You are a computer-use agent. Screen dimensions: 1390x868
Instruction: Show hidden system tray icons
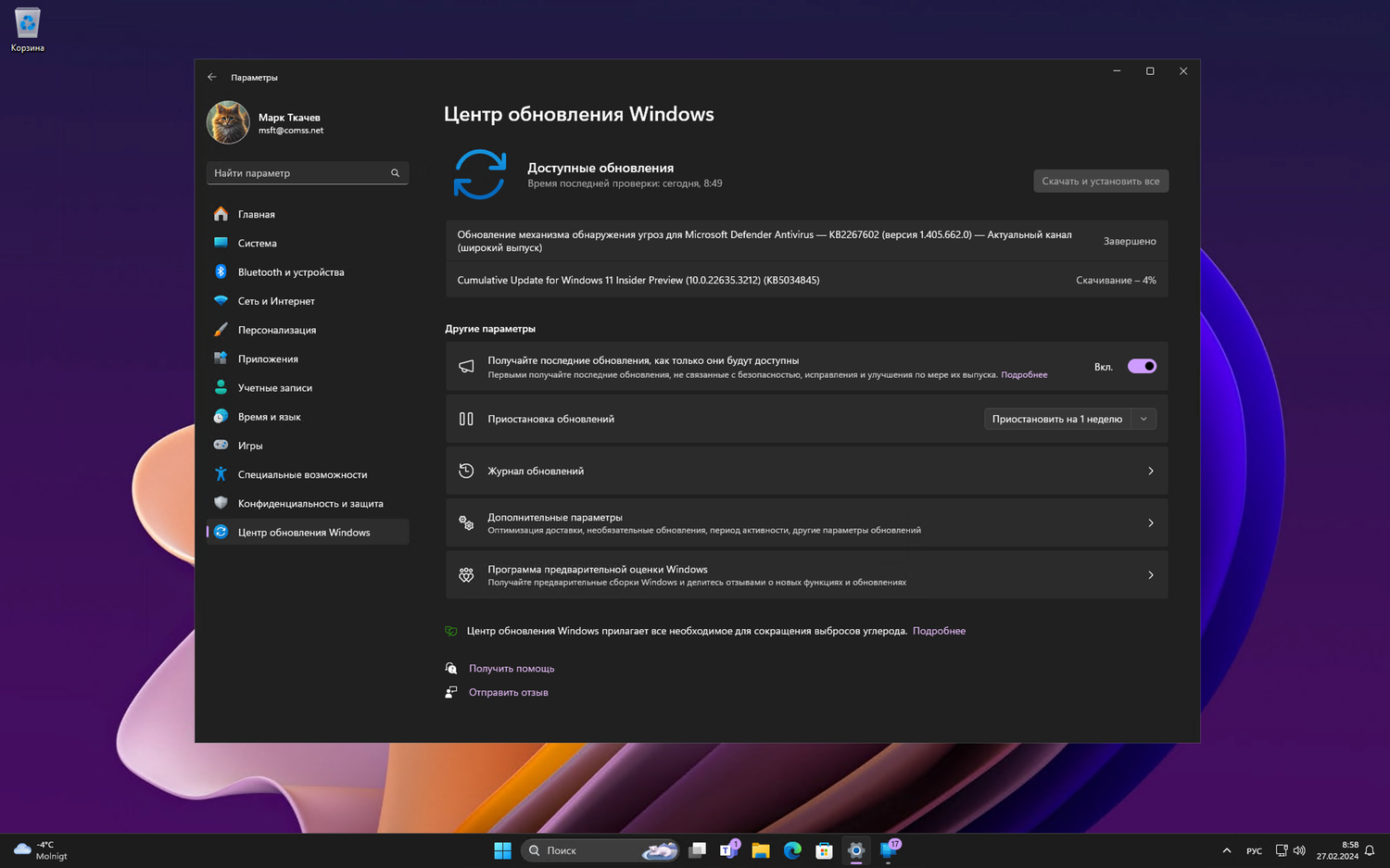pos(1227,850)
